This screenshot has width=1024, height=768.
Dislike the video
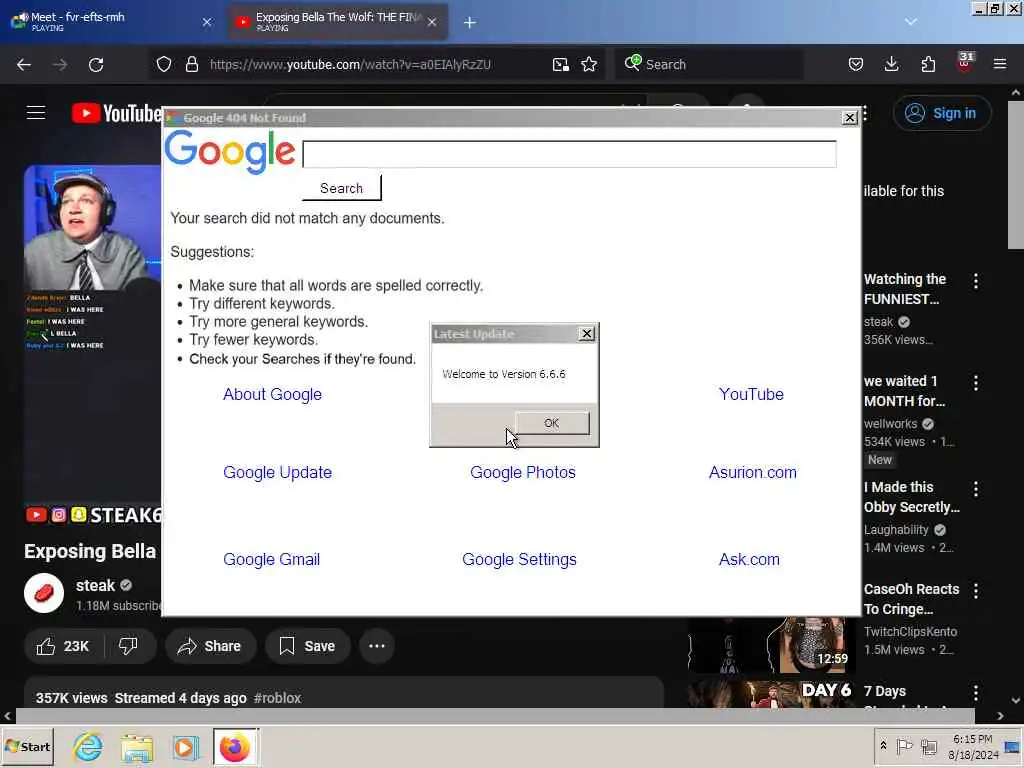point(129,646)
